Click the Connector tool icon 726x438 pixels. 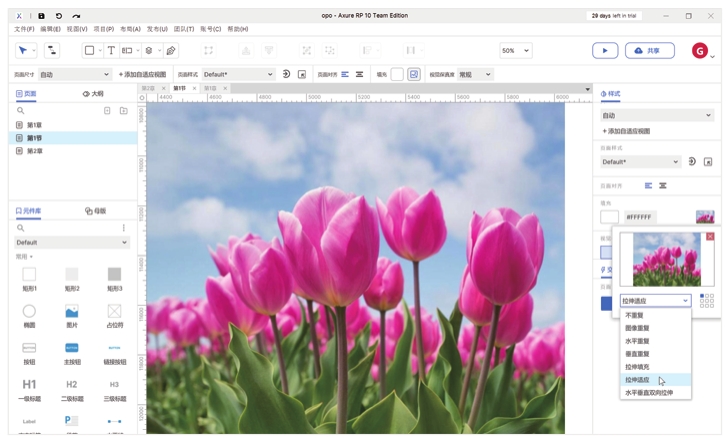[x=51, y=50]
